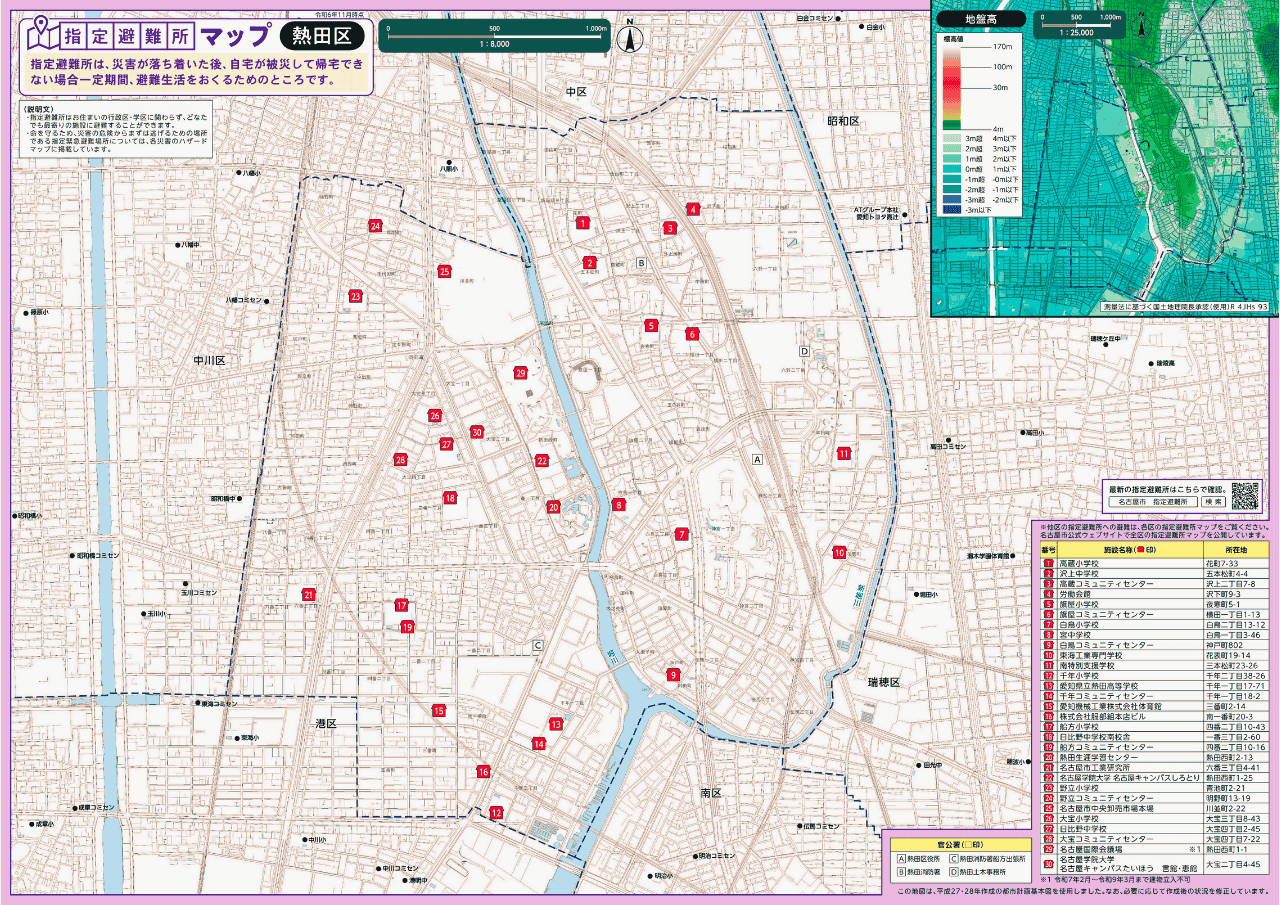Click the north arrow compass icon
1280x905 pixels.
tap(629, 37)
